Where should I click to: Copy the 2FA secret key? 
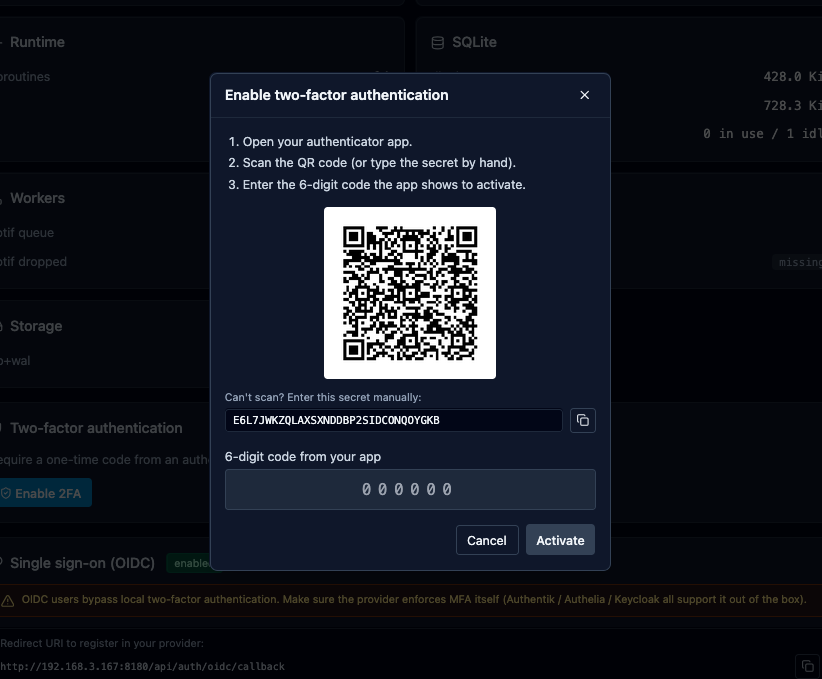[582, 420]
